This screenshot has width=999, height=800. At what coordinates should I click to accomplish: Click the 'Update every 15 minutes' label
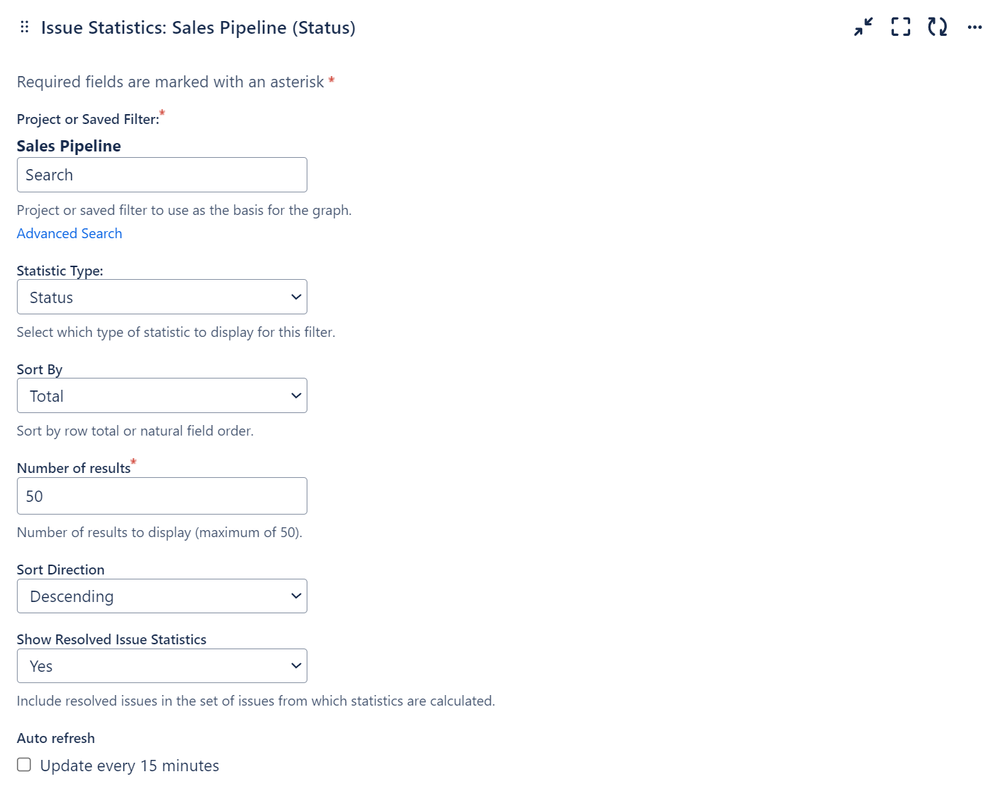[129, 766]
